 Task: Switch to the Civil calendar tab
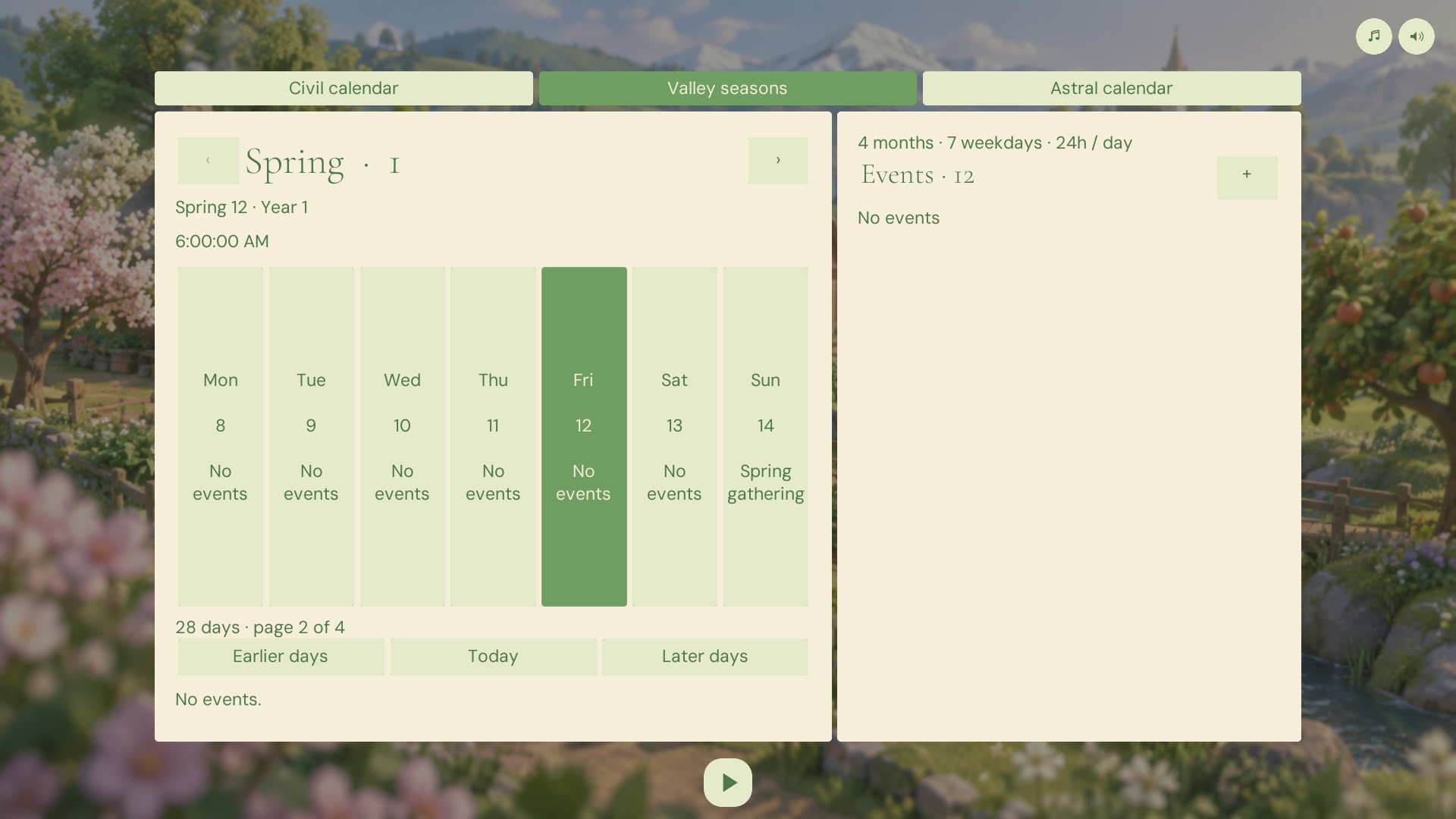344,88
